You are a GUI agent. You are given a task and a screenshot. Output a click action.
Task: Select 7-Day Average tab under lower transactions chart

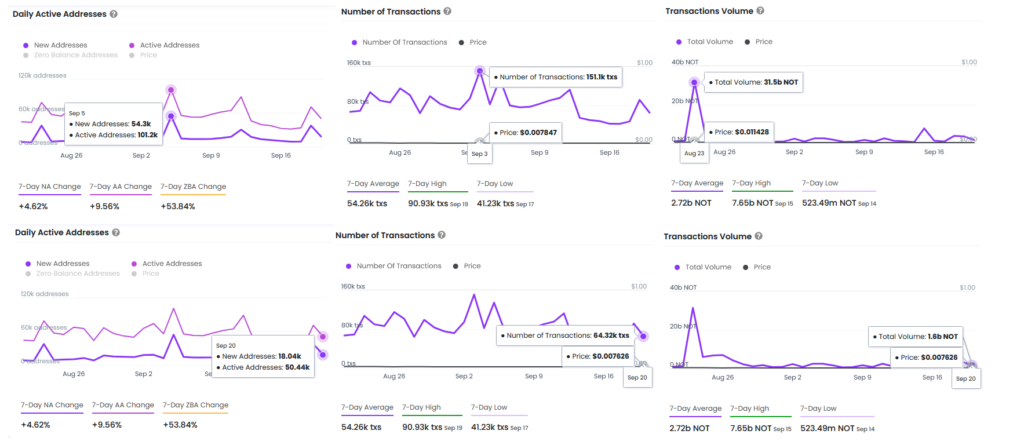coord(367,408)
